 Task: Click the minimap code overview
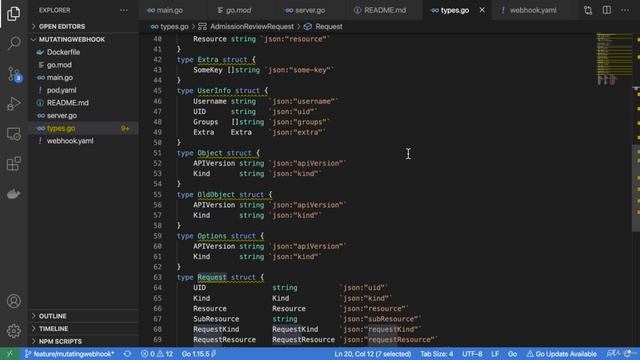[x=614, y=59]
